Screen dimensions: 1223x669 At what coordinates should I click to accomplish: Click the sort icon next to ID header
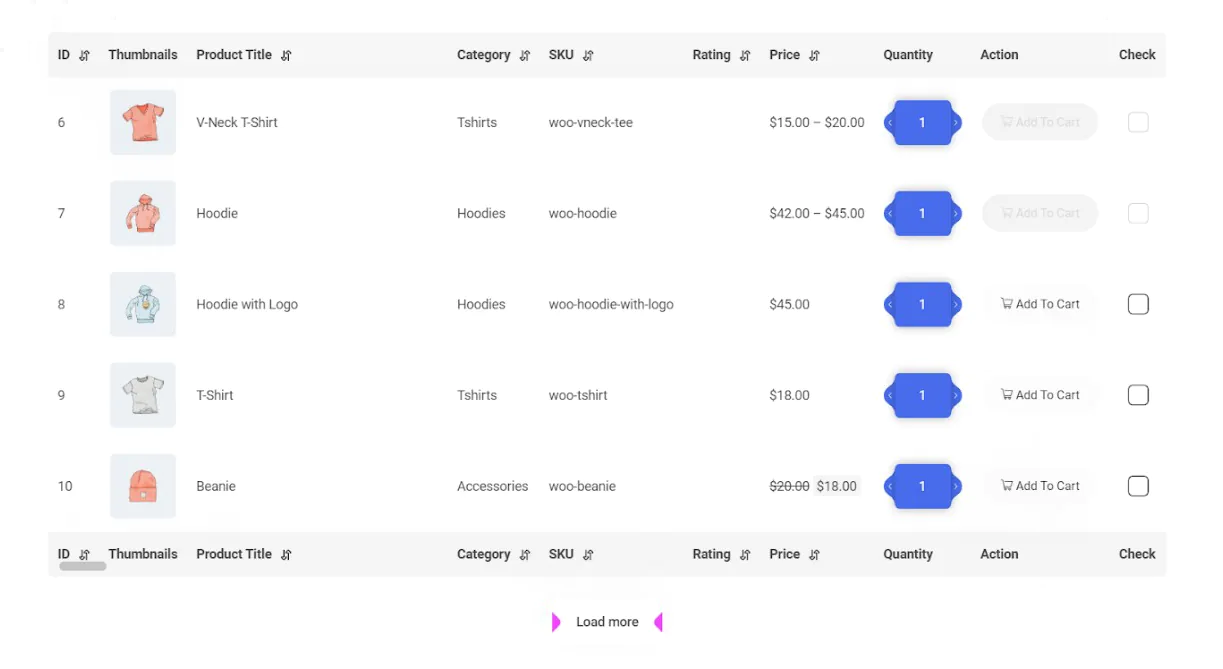click(84, 55)
